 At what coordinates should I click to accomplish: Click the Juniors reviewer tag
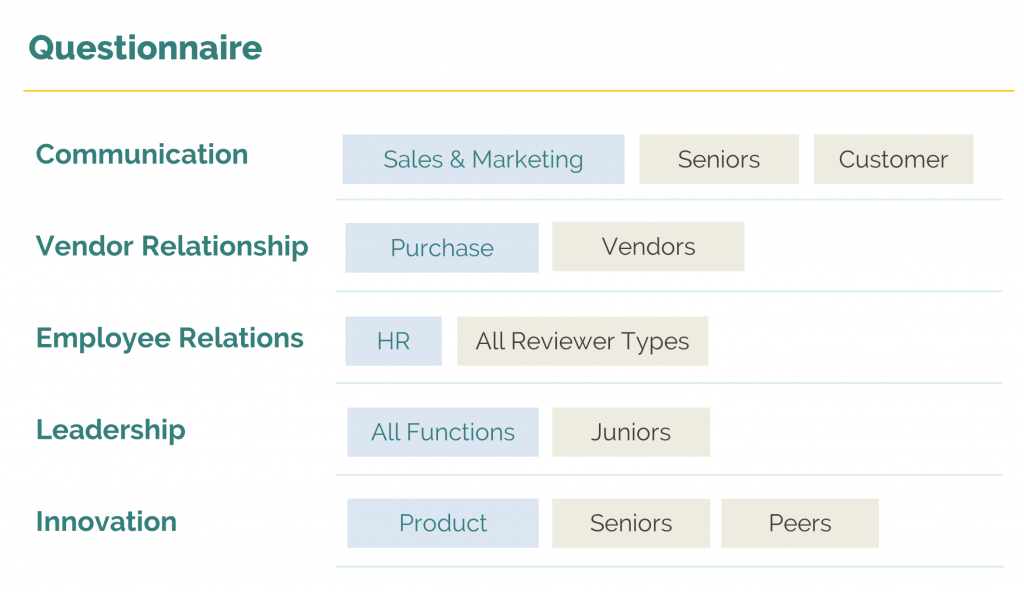pos(631,432)
